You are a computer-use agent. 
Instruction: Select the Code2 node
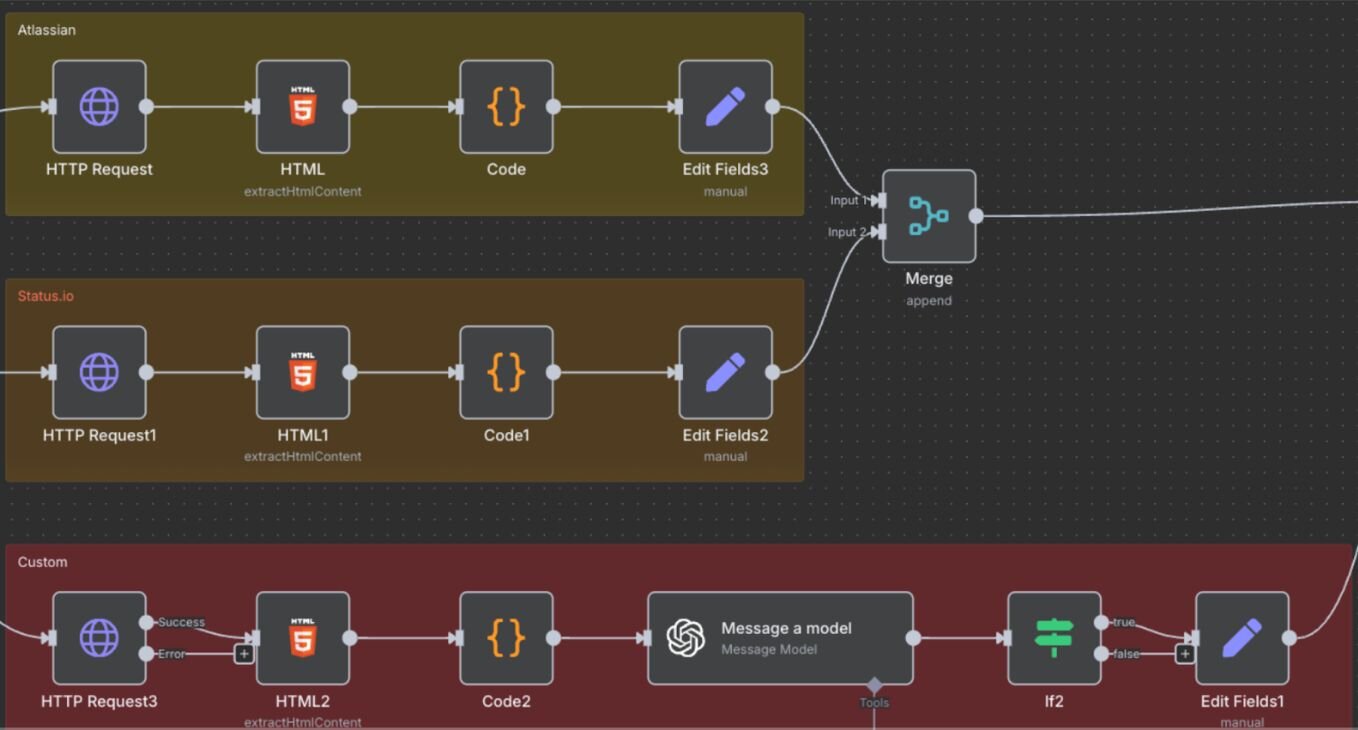coord(506,638)
